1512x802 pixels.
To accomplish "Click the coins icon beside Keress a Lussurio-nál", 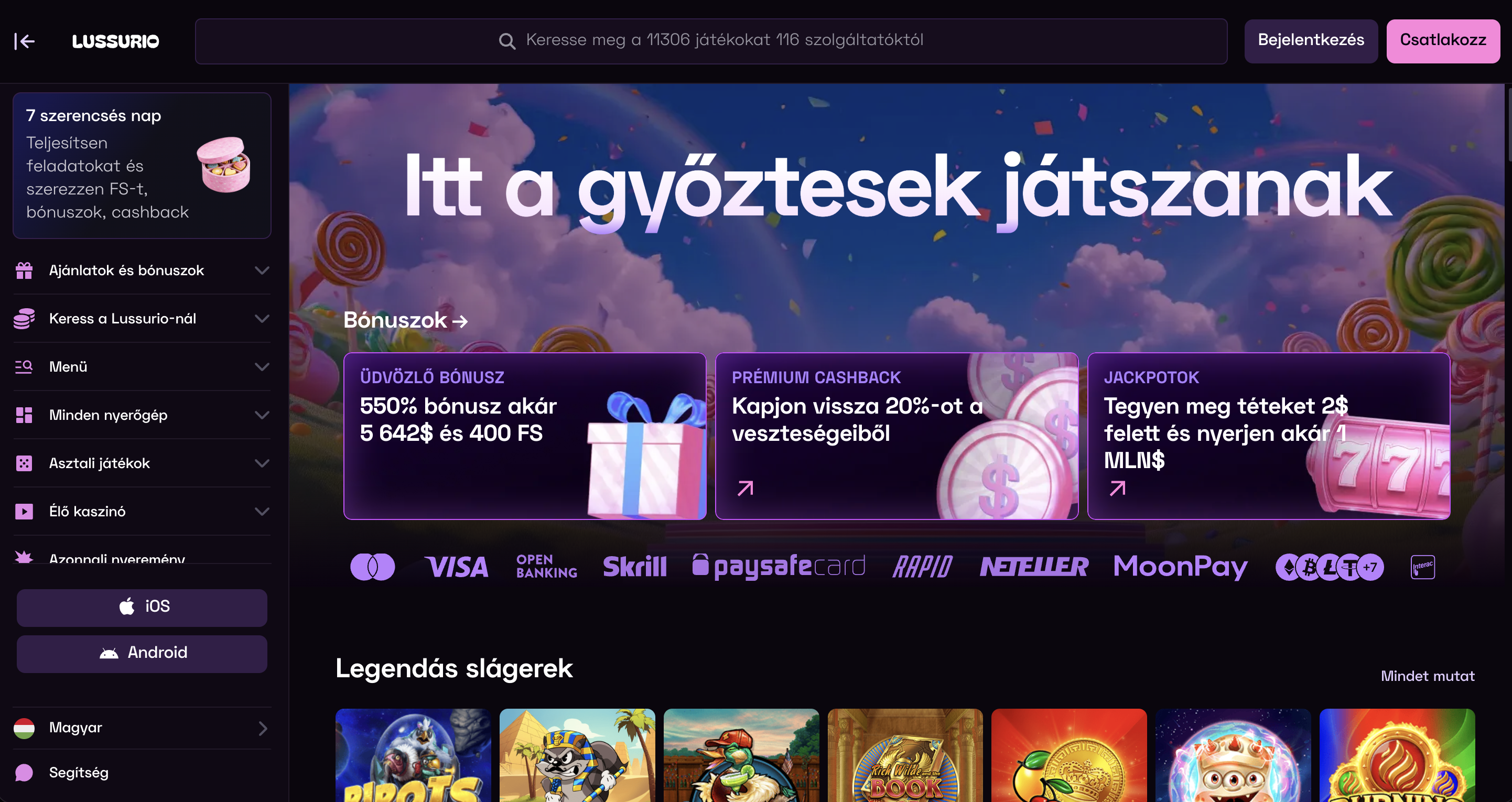I will point(24,319).
